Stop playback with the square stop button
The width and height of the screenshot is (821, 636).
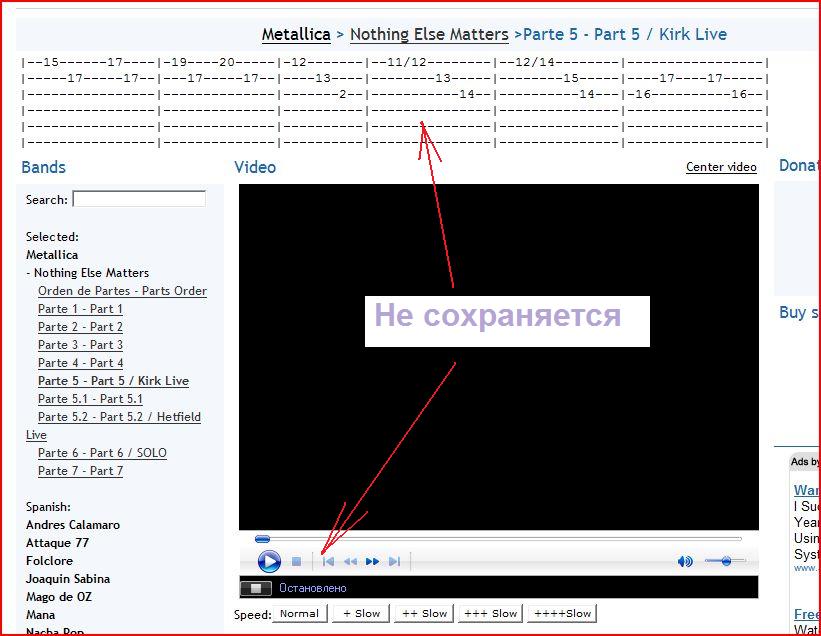click(x=296, y=562)
